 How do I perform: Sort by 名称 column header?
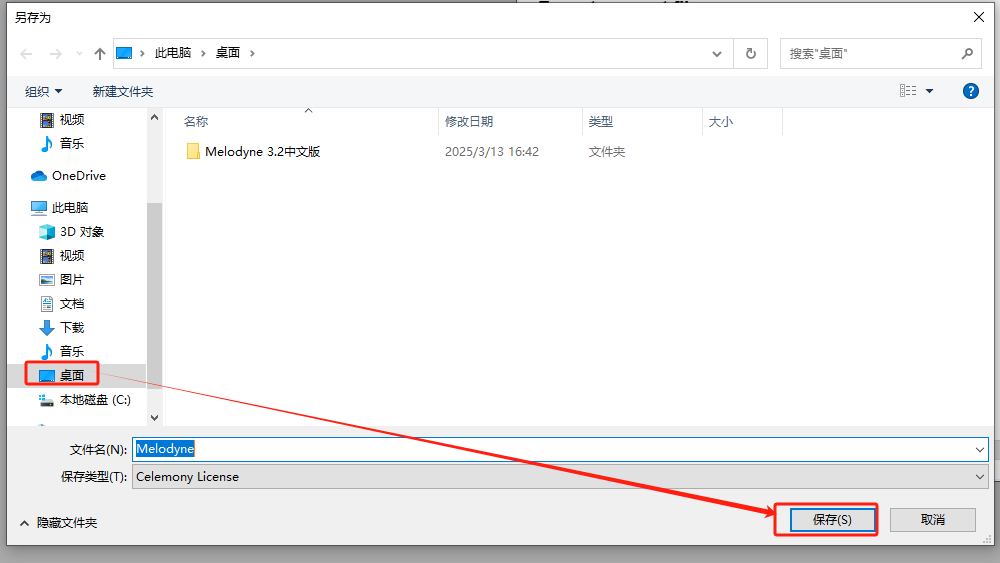click(x=196, y=122)
